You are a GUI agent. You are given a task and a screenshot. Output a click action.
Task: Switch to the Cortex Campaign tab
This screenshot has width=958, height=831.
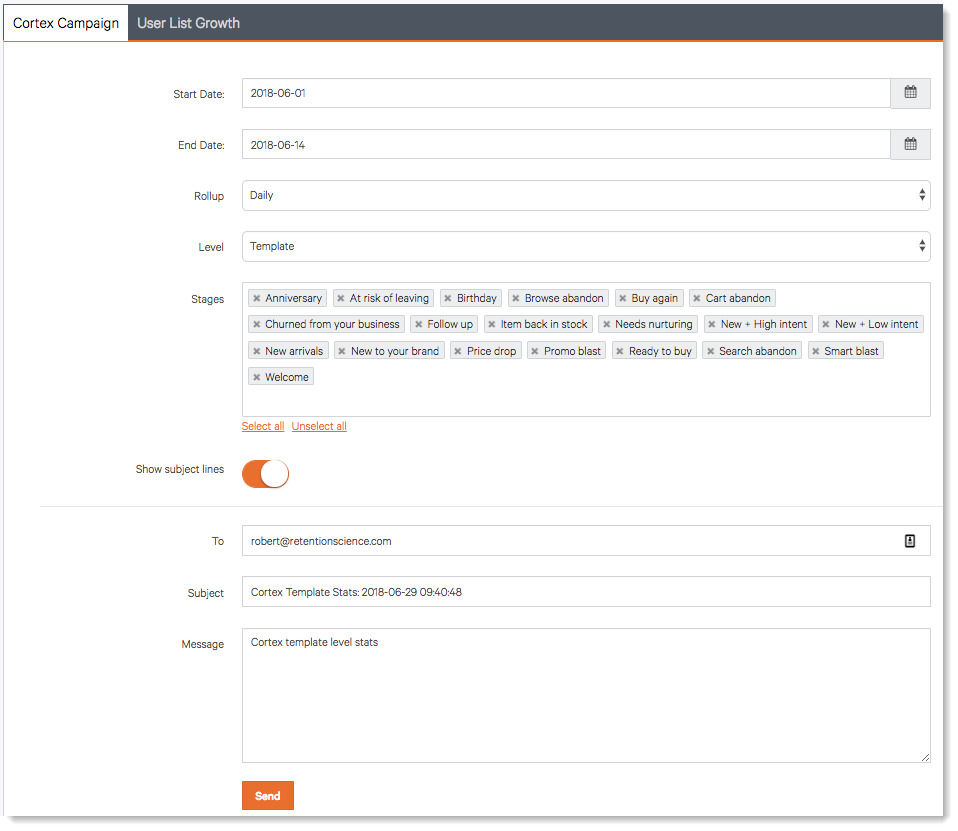pos(66,23)
